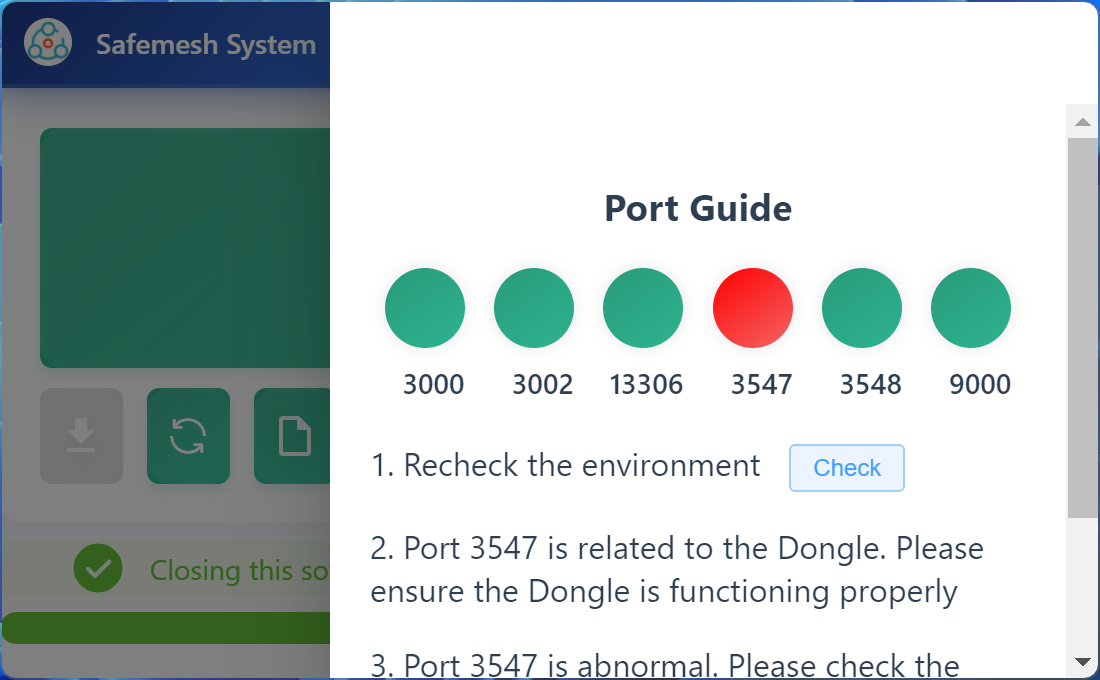Select the green status circle above 13306
This screenshot has height=680, width=1100.
643,308
